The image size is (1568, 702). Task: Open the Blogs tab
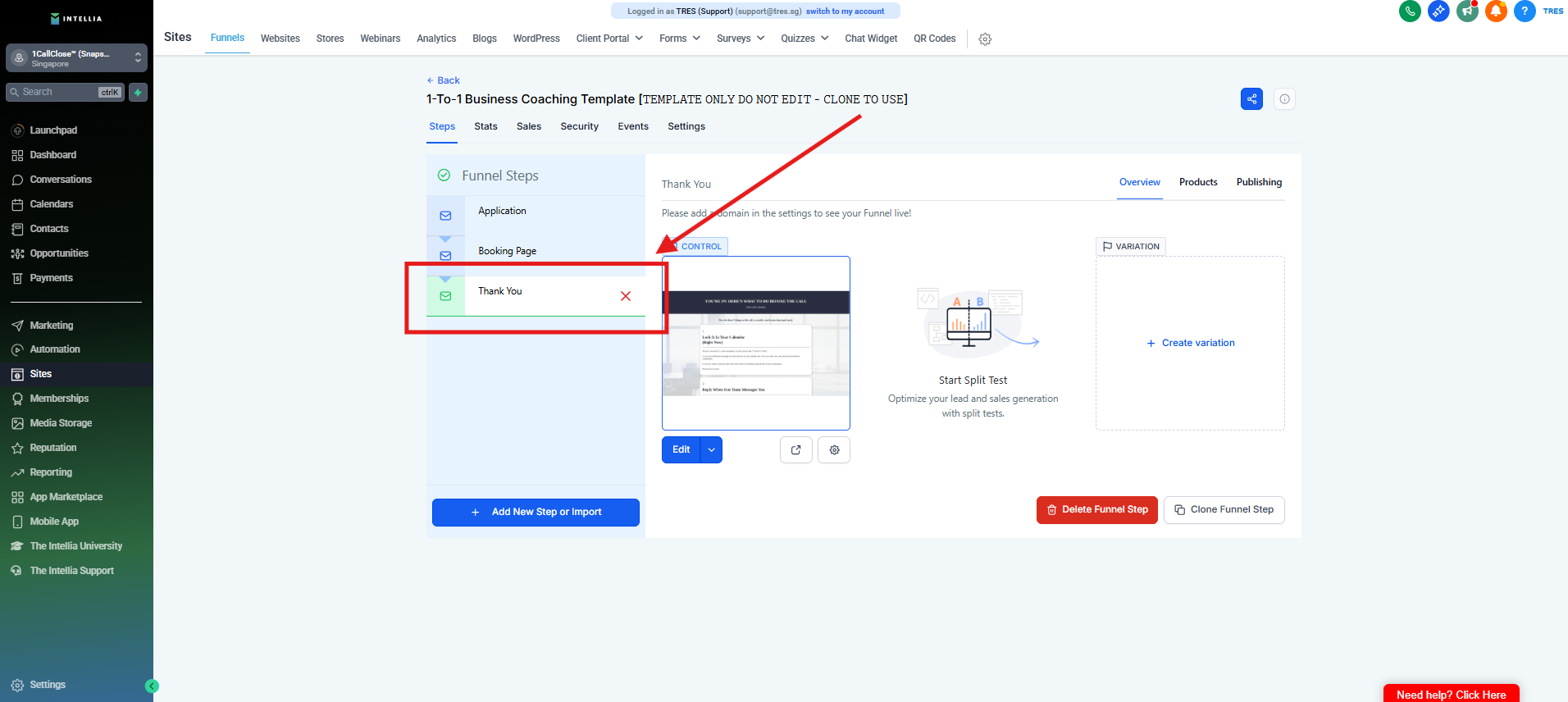(x=485, y=39)
